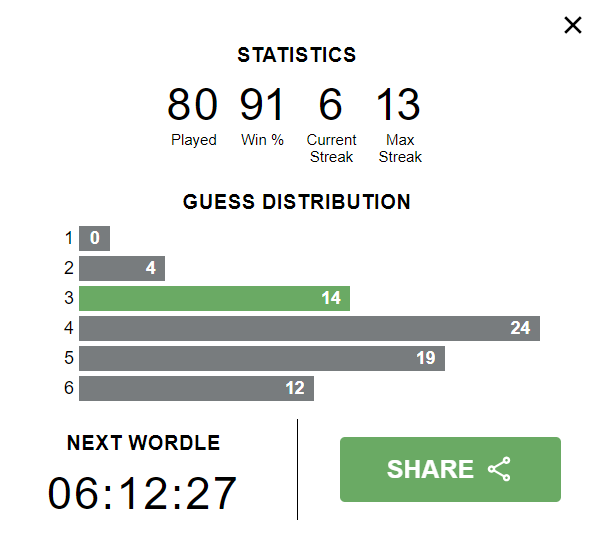Viewport: 602px width, 548px height.
Task: Click the STATISTICS title
Action: 297,55
